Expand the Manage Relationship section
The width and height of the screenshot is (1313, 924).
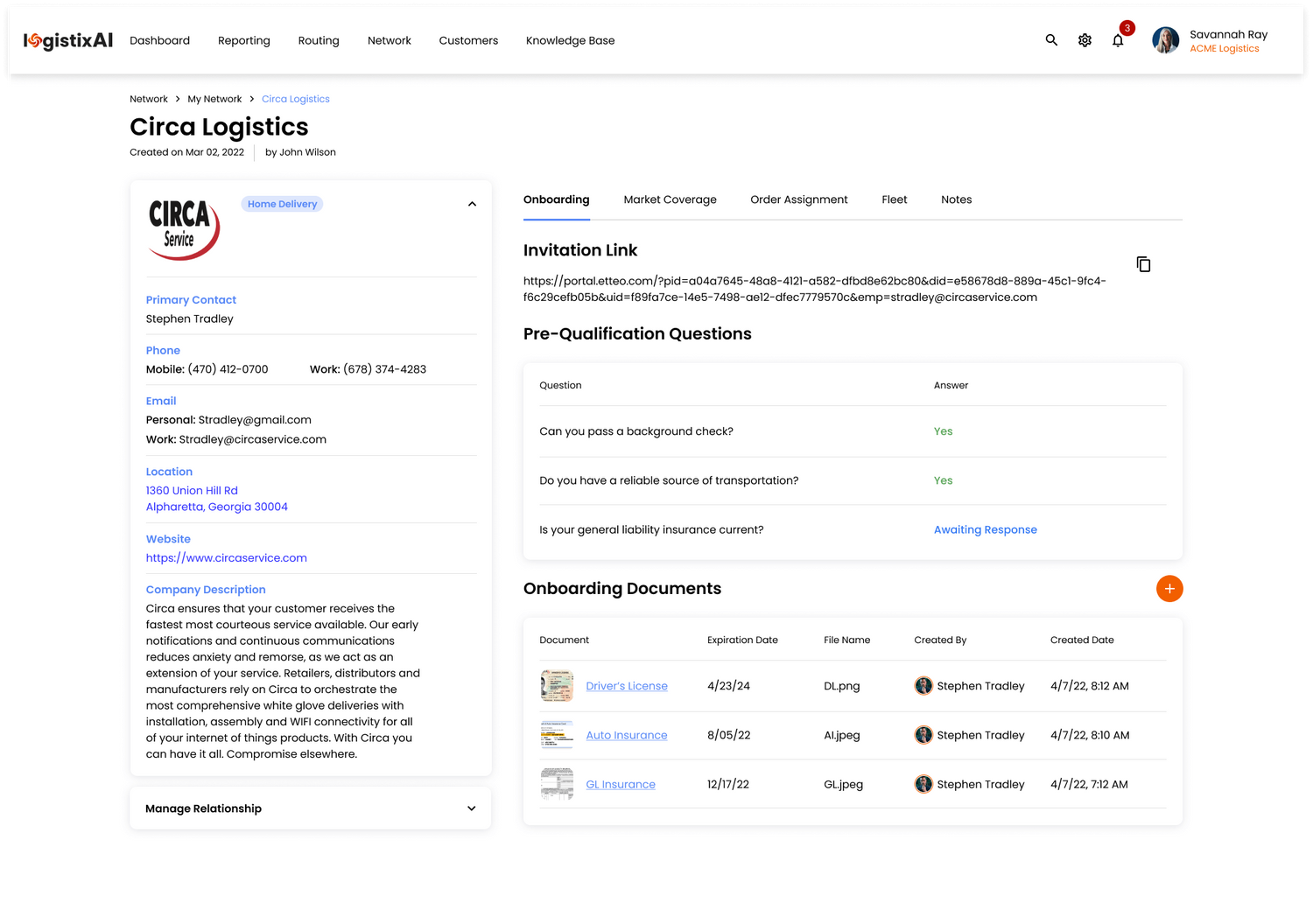pyautogui.click(x=472, y=808)
